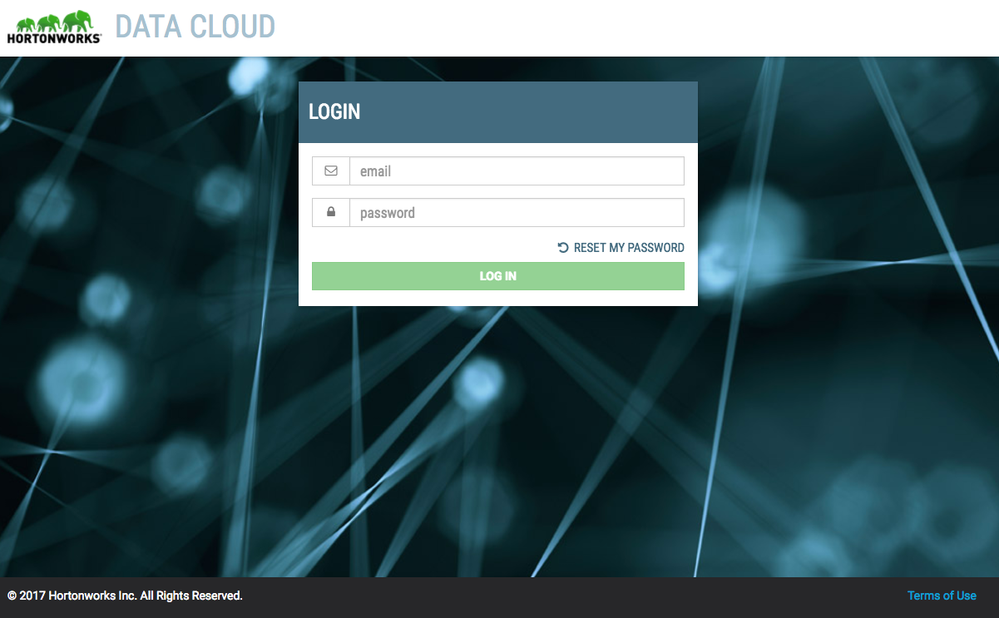
Task: Focus the email input field
Action: [517, 171]
